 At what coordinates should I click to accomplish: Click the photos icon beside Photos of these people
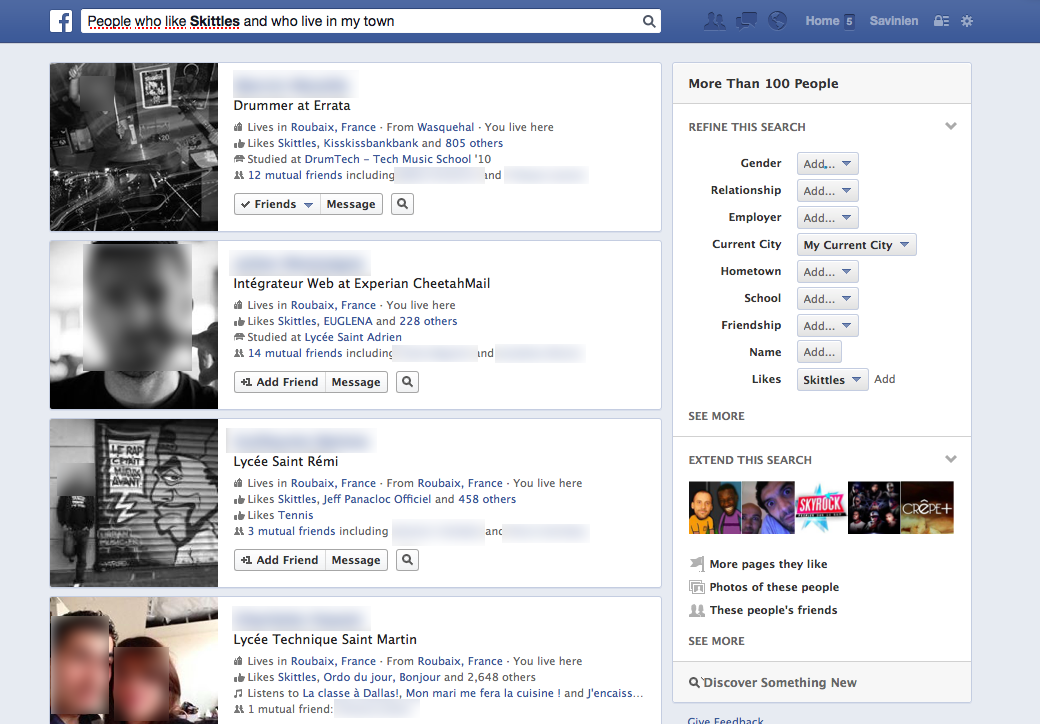coord(696,587)
